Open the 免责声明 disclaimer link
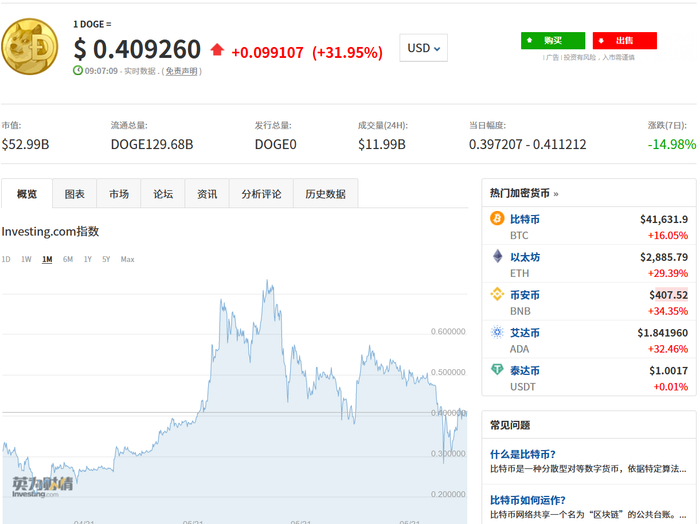Viewport: 700px width, 524px height. 181,71
